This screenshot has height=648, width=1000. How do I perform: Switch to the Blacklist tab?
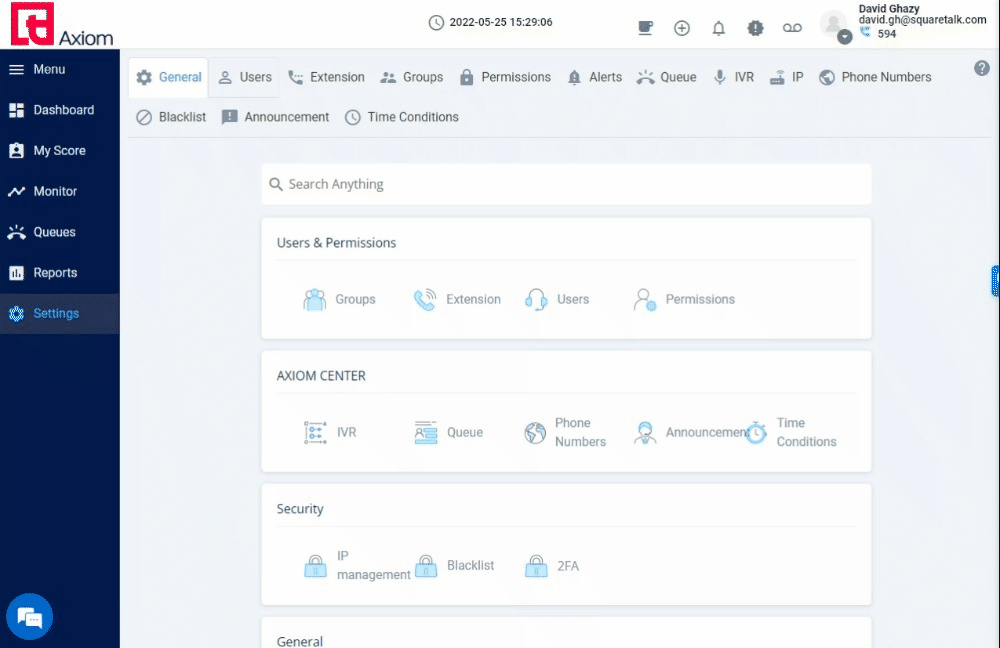point(171,117)
